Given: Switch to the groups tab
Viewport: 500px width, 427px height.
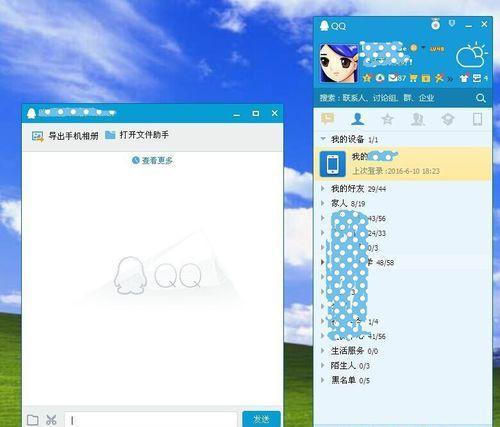Looking at the screenshot, I should tap(417, 119).
